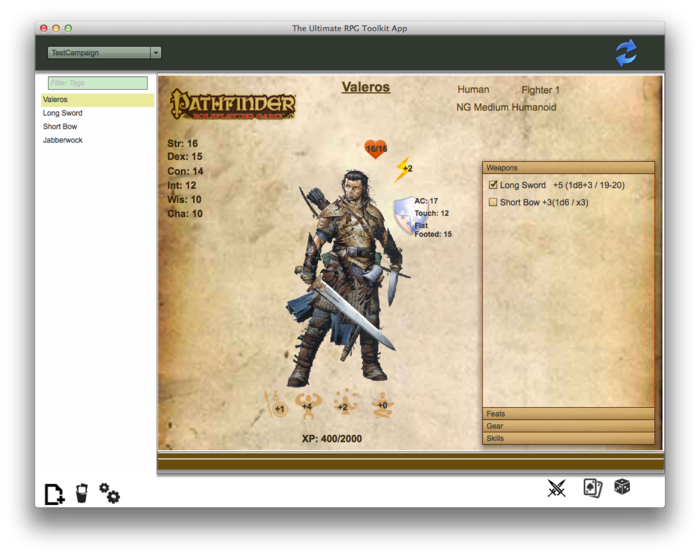Viewport: 700px width, 556px height.
Task: Uncheck the Long Sword weapon checkbox
Action: [493, 184]
